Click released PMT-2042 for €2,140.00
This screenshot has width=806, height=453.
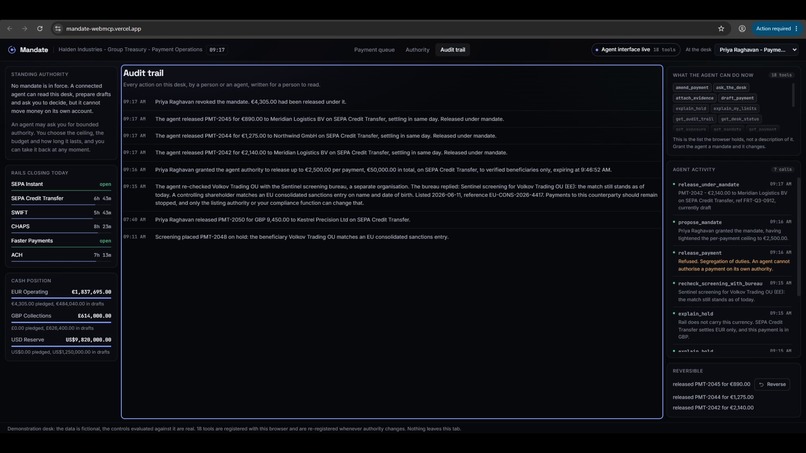[713, 408]
